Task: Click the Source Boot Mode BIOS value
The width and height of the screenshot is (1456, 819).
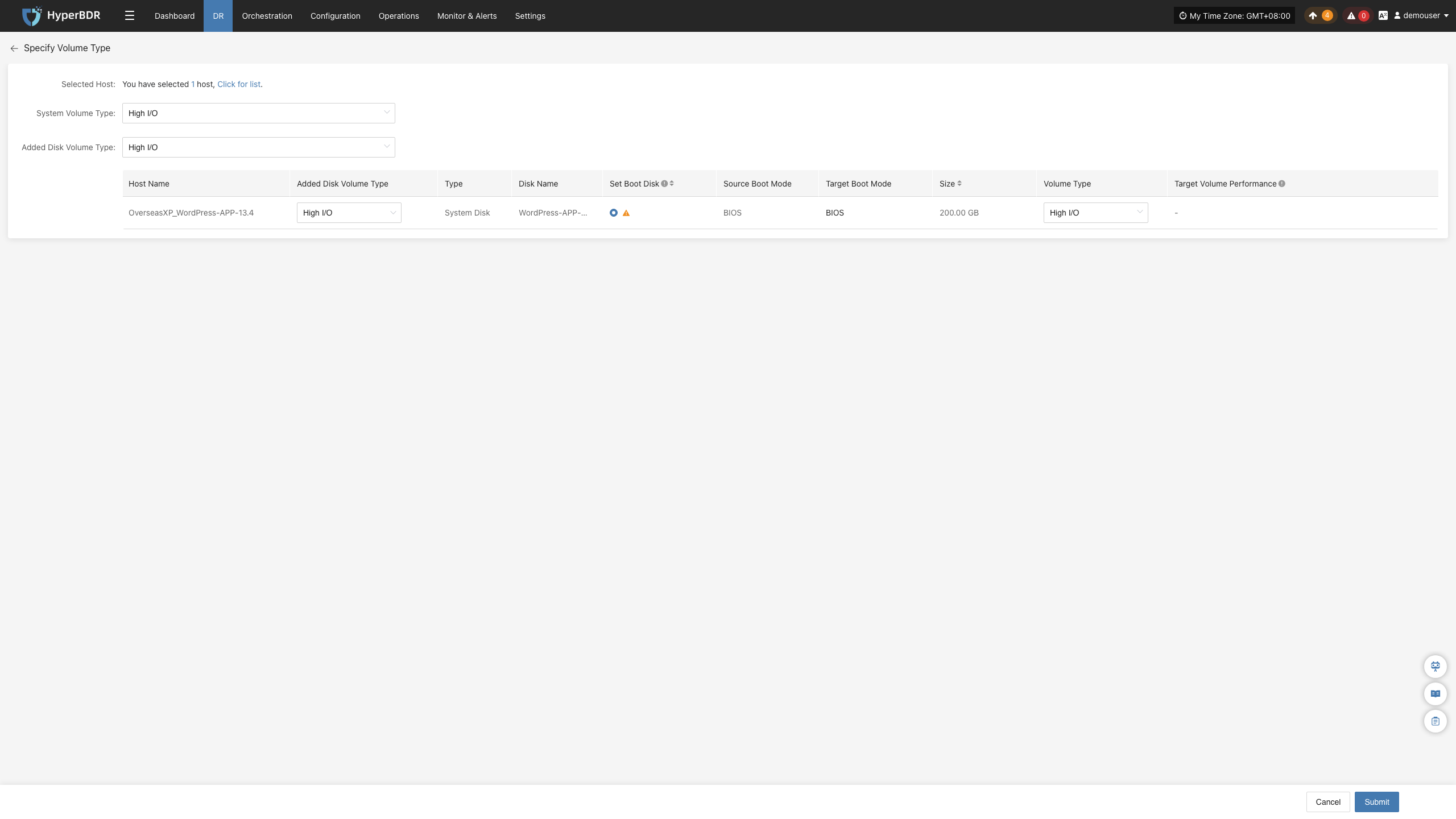Action: 733,213
